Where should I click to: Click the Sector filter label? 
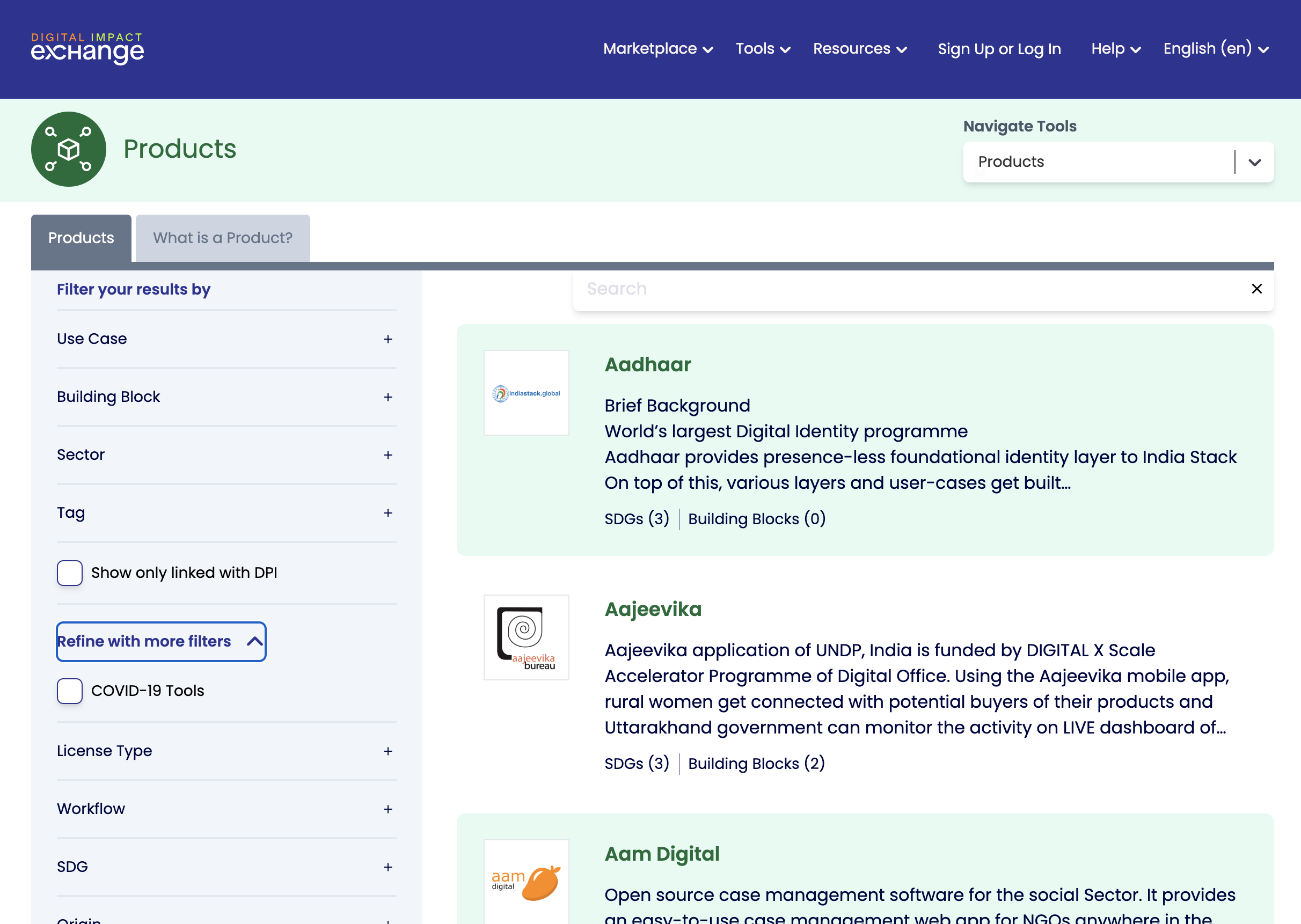coord(81,455)
